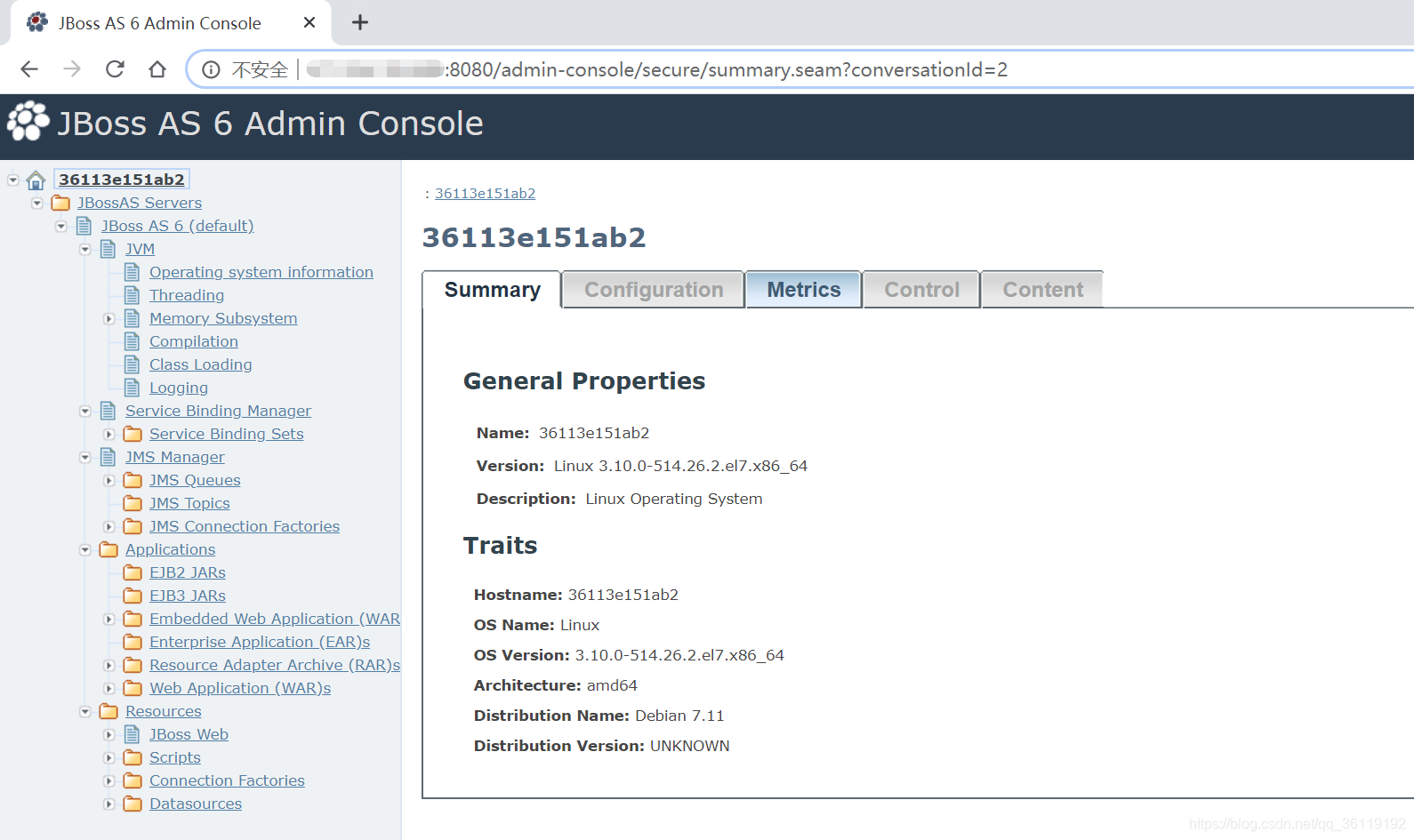Open the JMS Queues link
This screenshot has height=840, width=1414.
(x=195, y=480)
